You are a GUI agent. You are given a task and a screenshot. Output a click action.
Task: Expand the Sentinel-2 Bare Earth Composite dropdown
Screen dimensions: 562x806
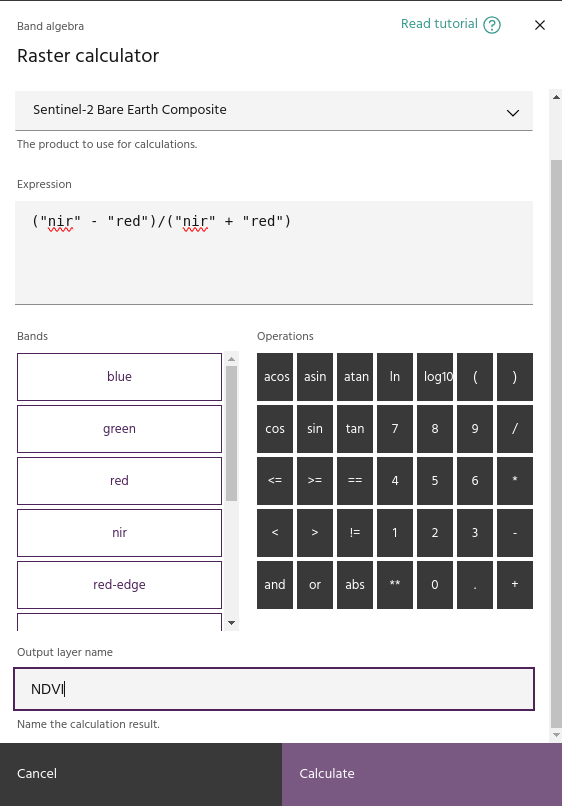coord(274,111)
